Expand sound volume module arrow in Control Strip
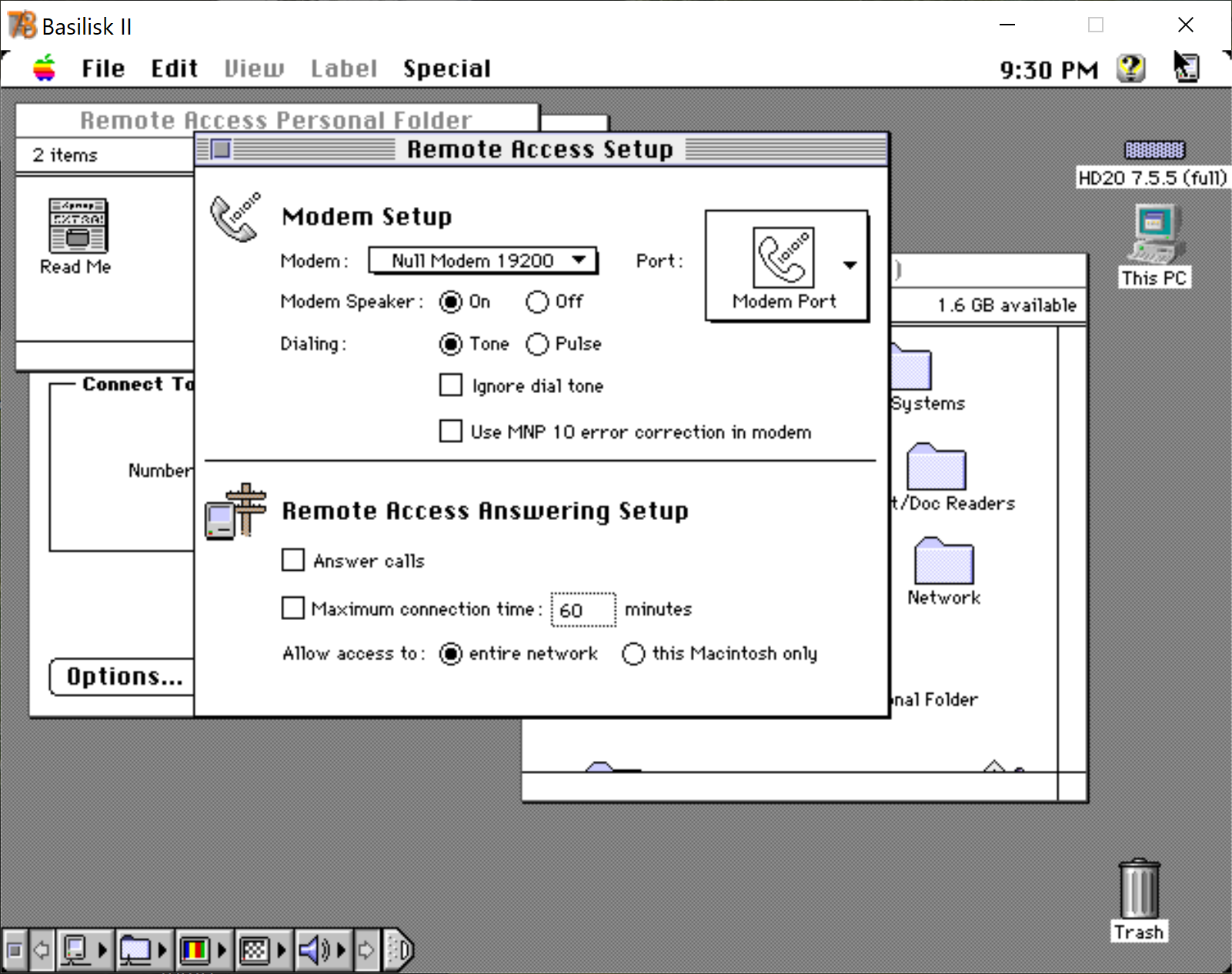Image resolution: width=1232 pixels, height=974 pixels. 342,951
